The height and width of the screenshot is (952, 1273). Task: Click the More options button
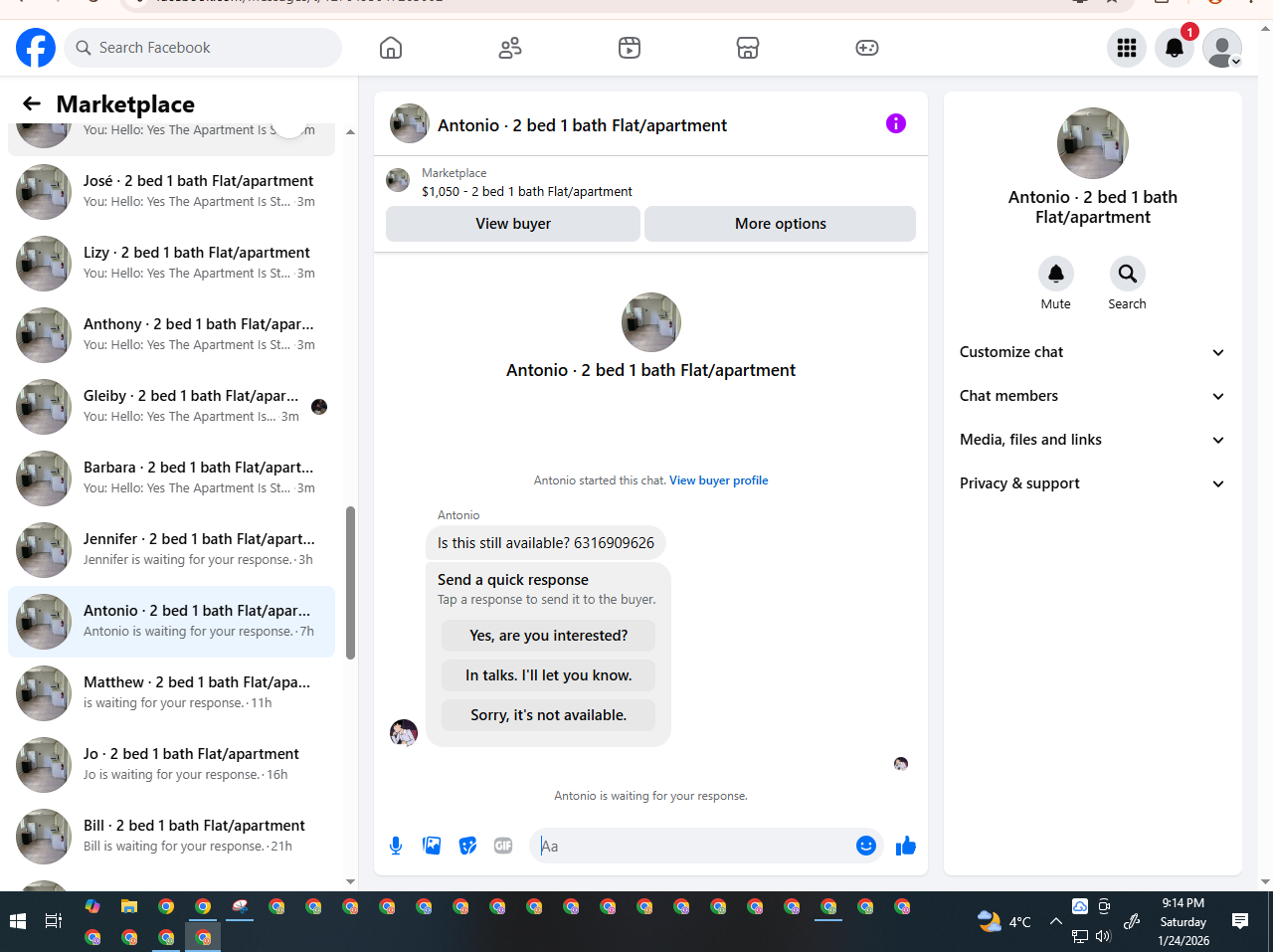pyautogui.click(x=780, y=224)
